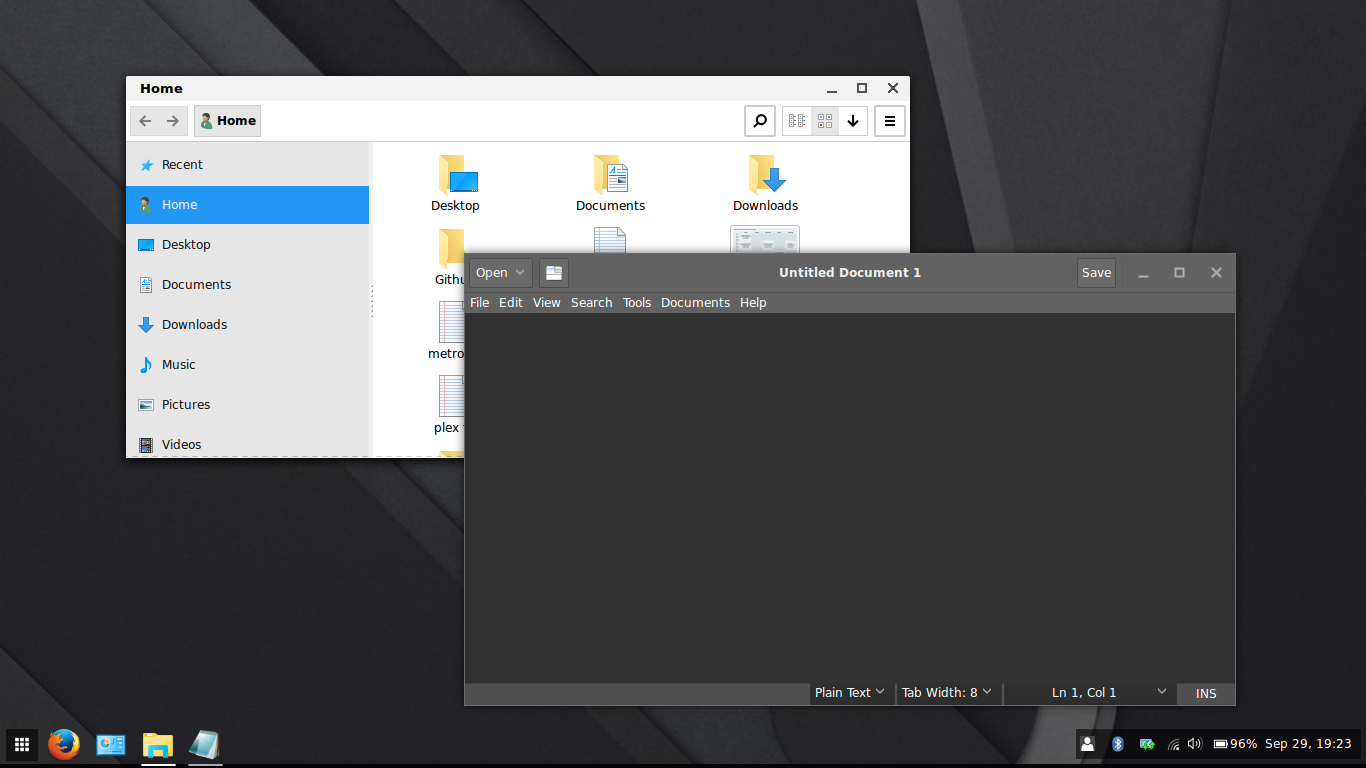
Task: Select Downloads in file manager sidebar
Action: click(x=248, y=325)
